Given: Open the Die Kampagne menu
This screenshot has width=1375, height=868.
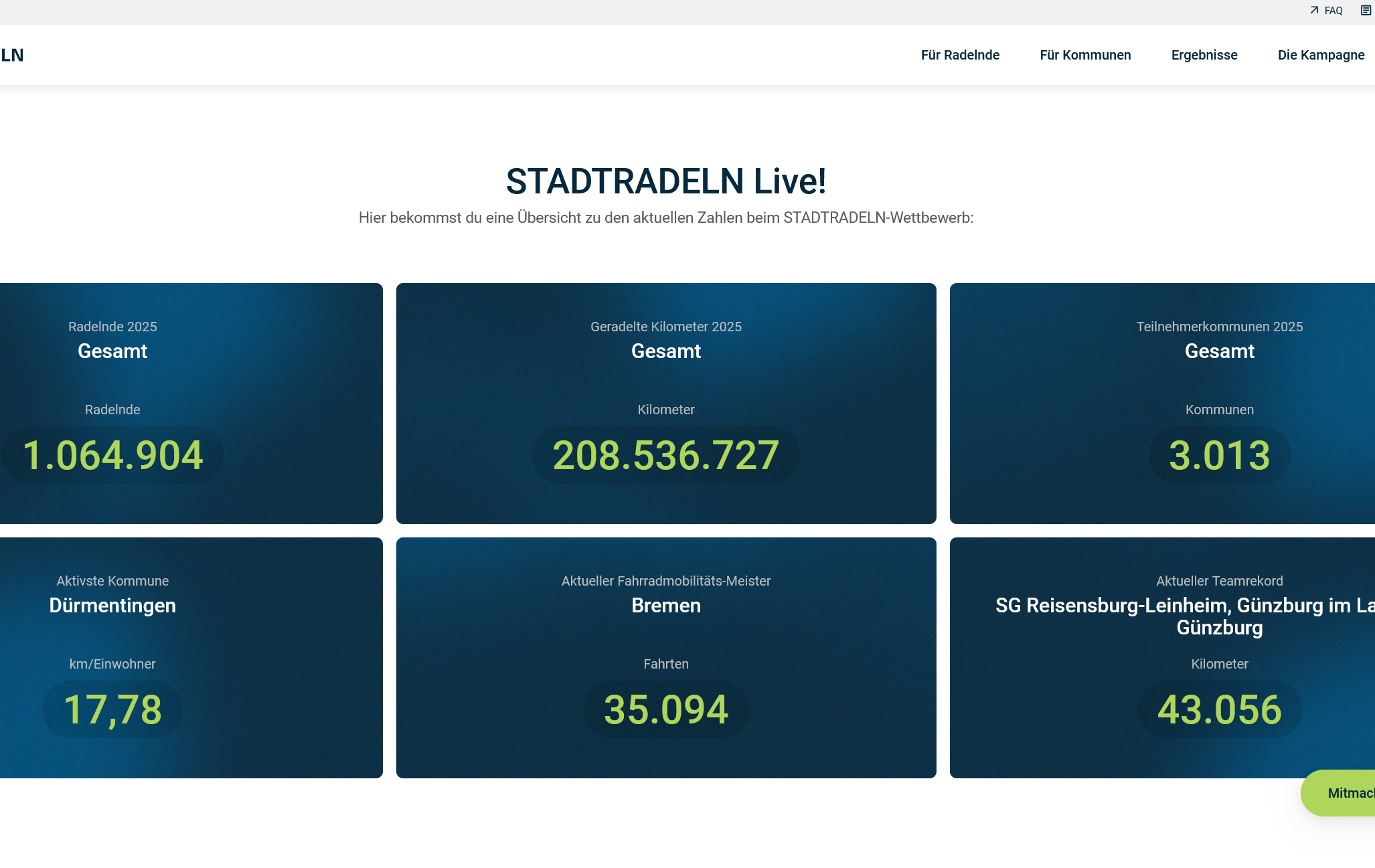Looking at the screenshot, I should [x=1321, y=55].
